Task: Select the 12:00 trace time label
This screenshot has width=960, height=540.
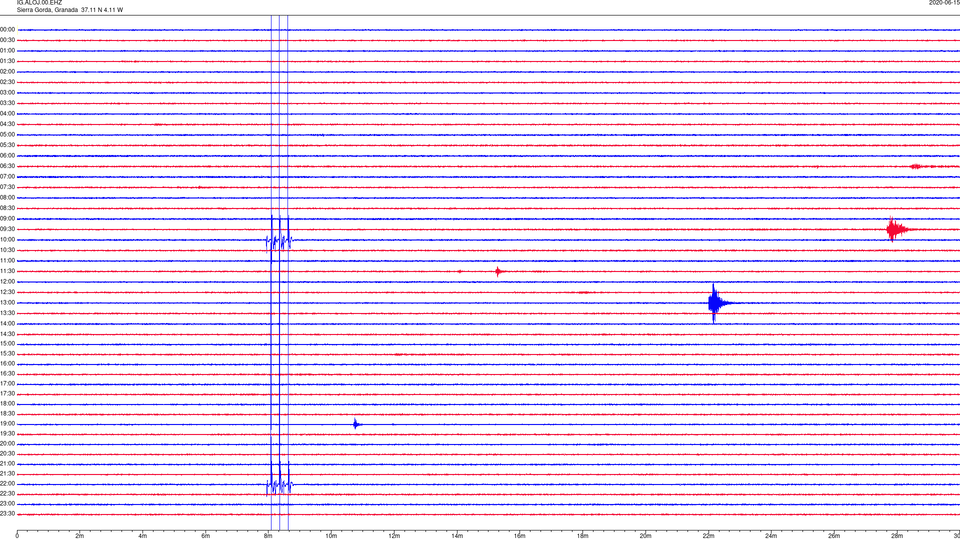Action: click(x=7, y=282)
